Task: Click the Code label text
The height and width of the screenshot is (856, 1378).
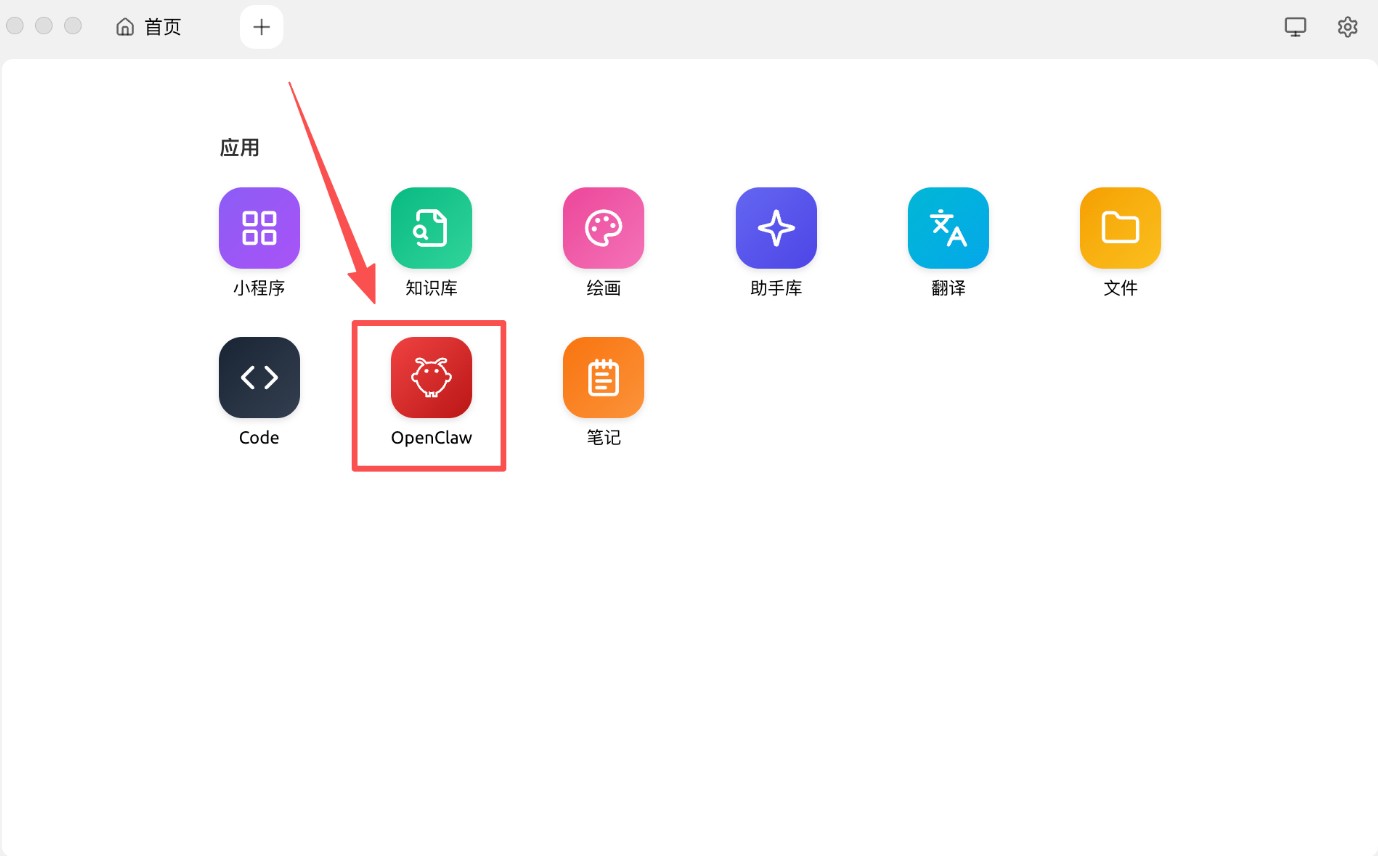Action: coord(258,437)
